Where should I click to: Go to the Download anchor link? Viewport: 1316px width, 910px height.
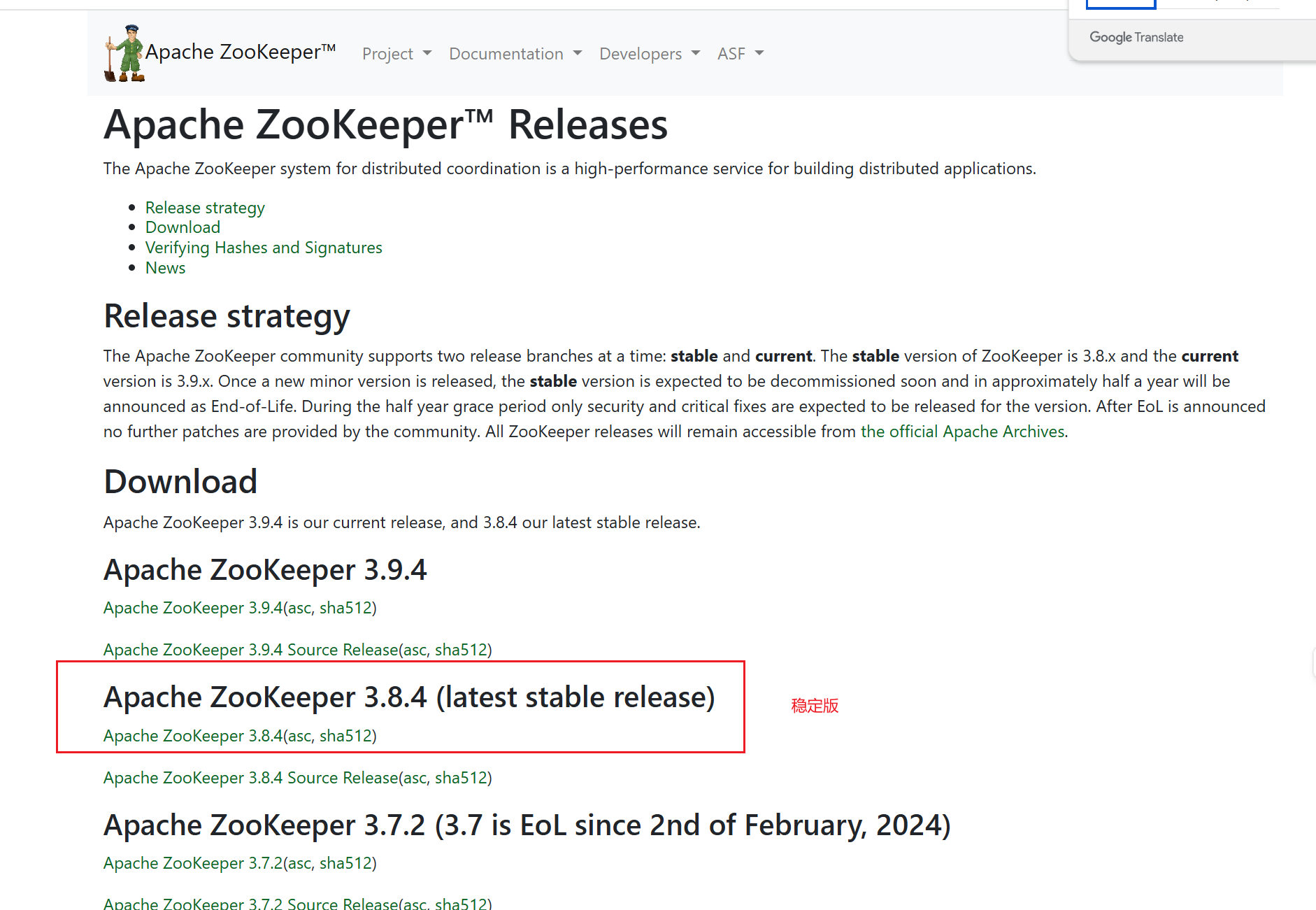(183, 227)
